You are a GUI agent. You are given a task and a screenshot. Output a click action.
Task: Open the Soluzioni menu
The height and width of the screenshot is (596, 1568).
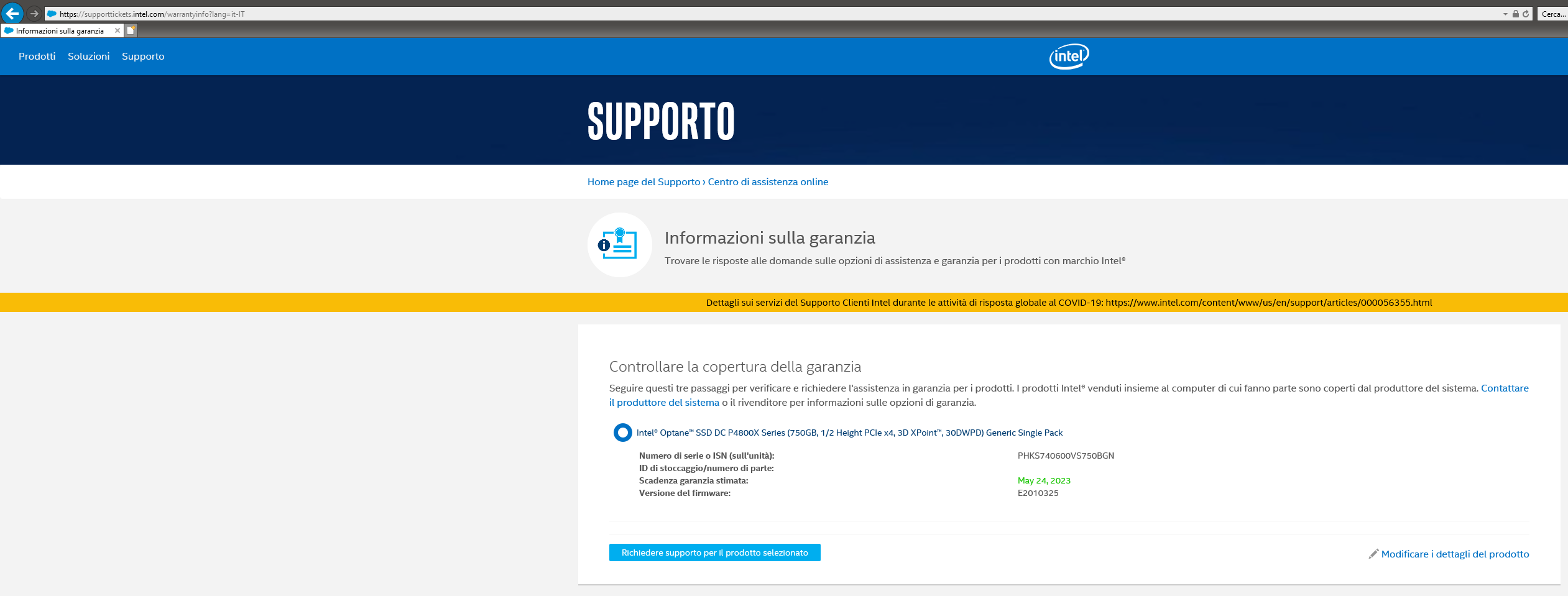89,57
